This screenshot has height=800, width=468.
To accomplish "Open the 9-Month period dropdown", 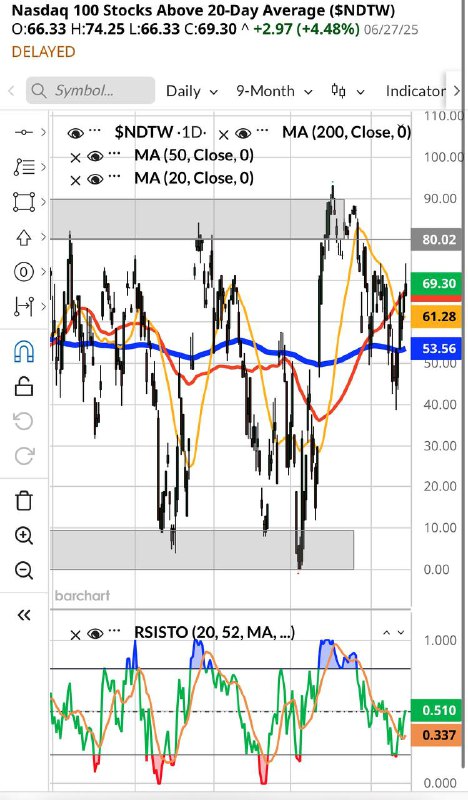I will pyautogui.click(x=274, y=91).
